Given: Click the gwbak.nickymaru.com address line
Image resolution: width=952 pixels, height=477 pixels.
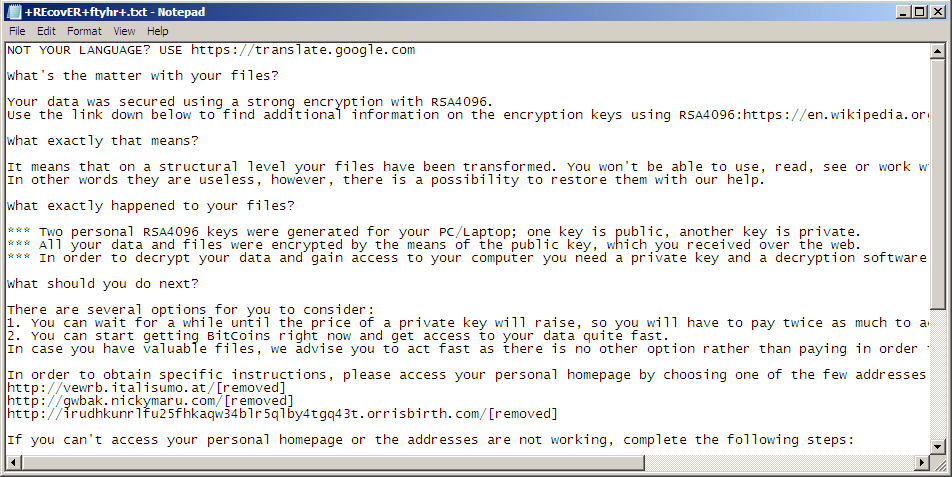Looking at the screenshot, I should click(128, 400).
